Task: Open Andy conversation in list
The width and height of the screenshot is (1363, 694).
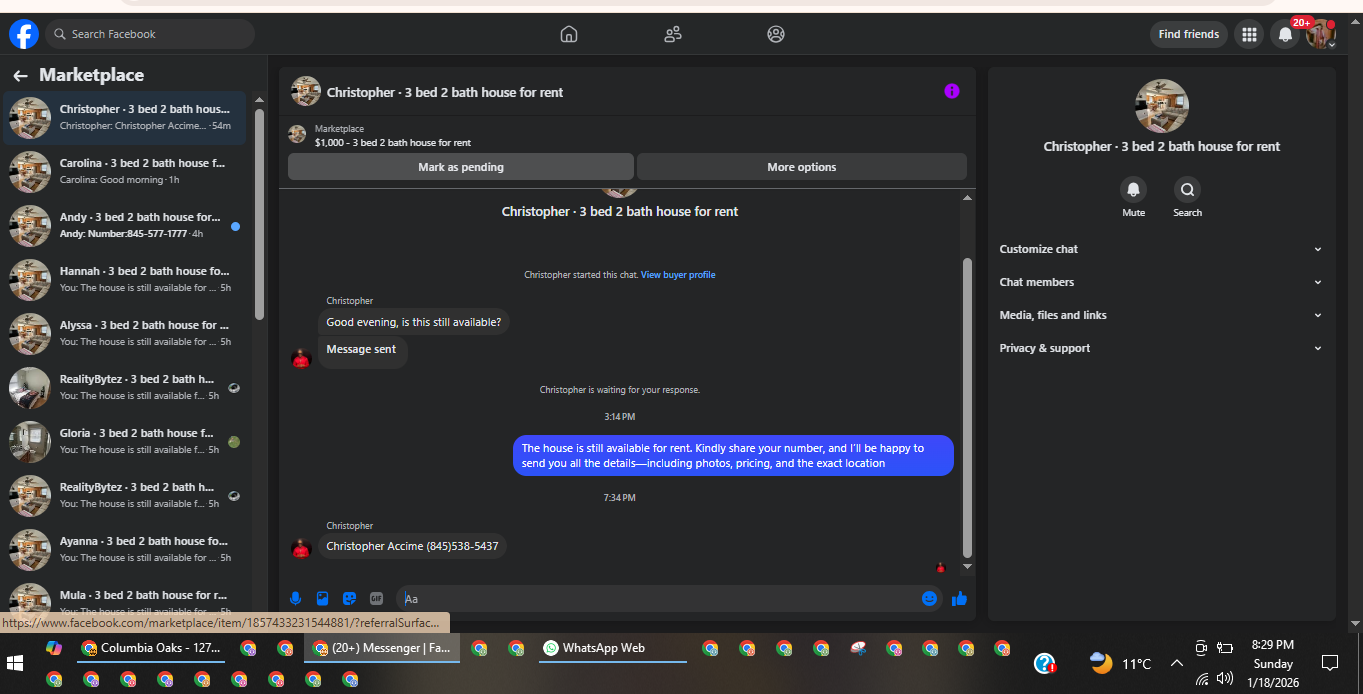Action: click(125, 226)
